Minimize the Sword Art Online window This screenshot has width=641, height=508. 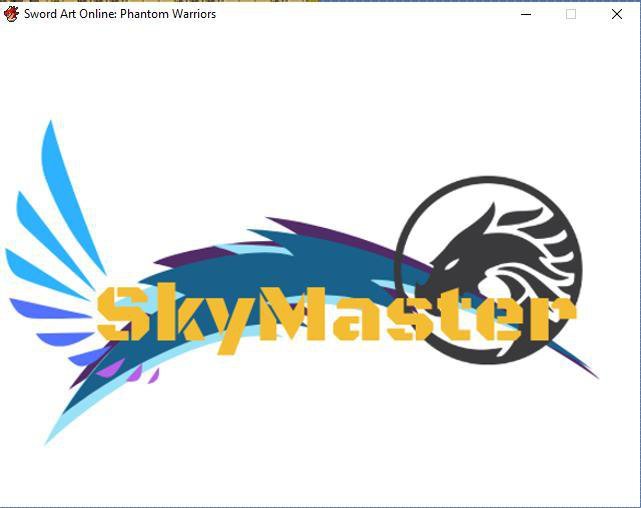coord(526,14)
